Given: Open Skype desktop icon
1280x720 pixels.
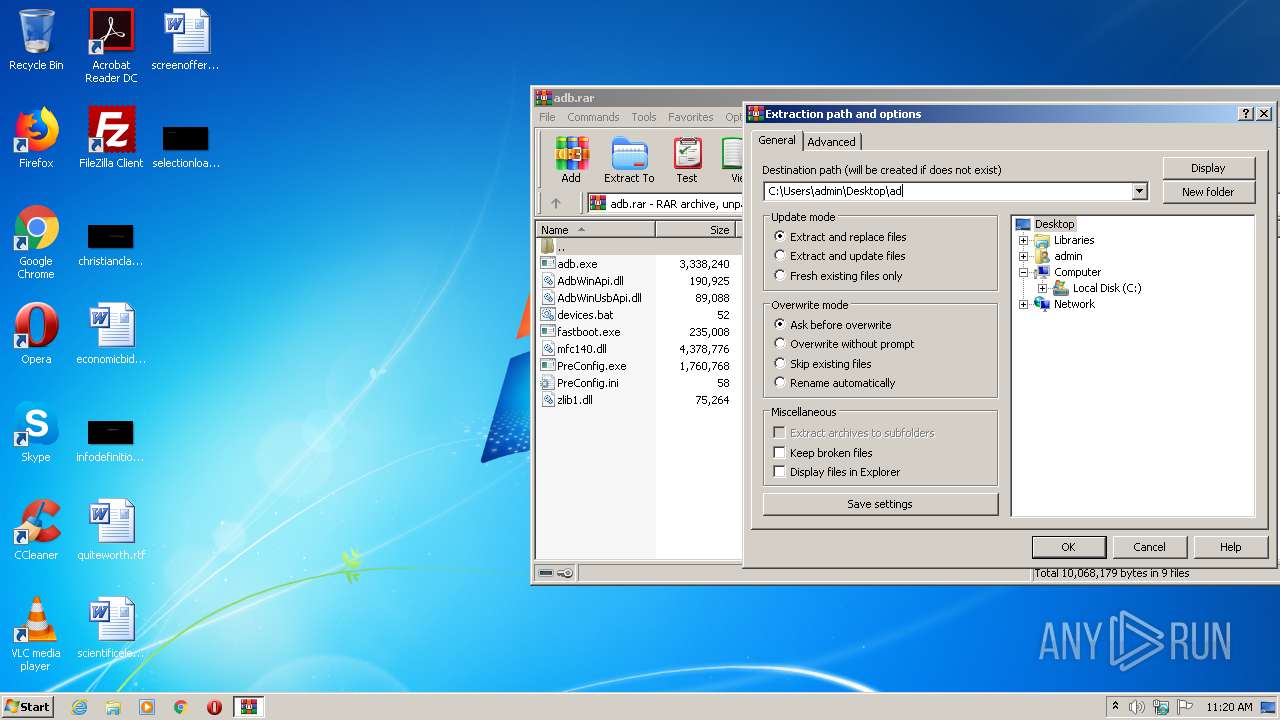Looking at the screenshot, I should [x=36, y=432].
